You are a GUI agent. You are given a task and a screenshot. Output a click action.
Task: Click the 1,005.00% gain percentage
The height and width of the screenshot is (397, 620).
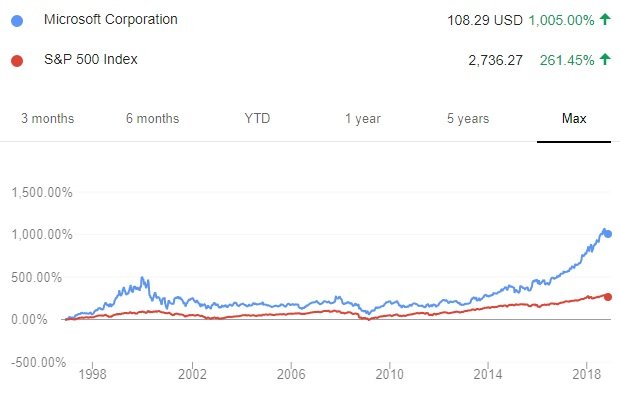pyautogui.click(x=561, y=20)
